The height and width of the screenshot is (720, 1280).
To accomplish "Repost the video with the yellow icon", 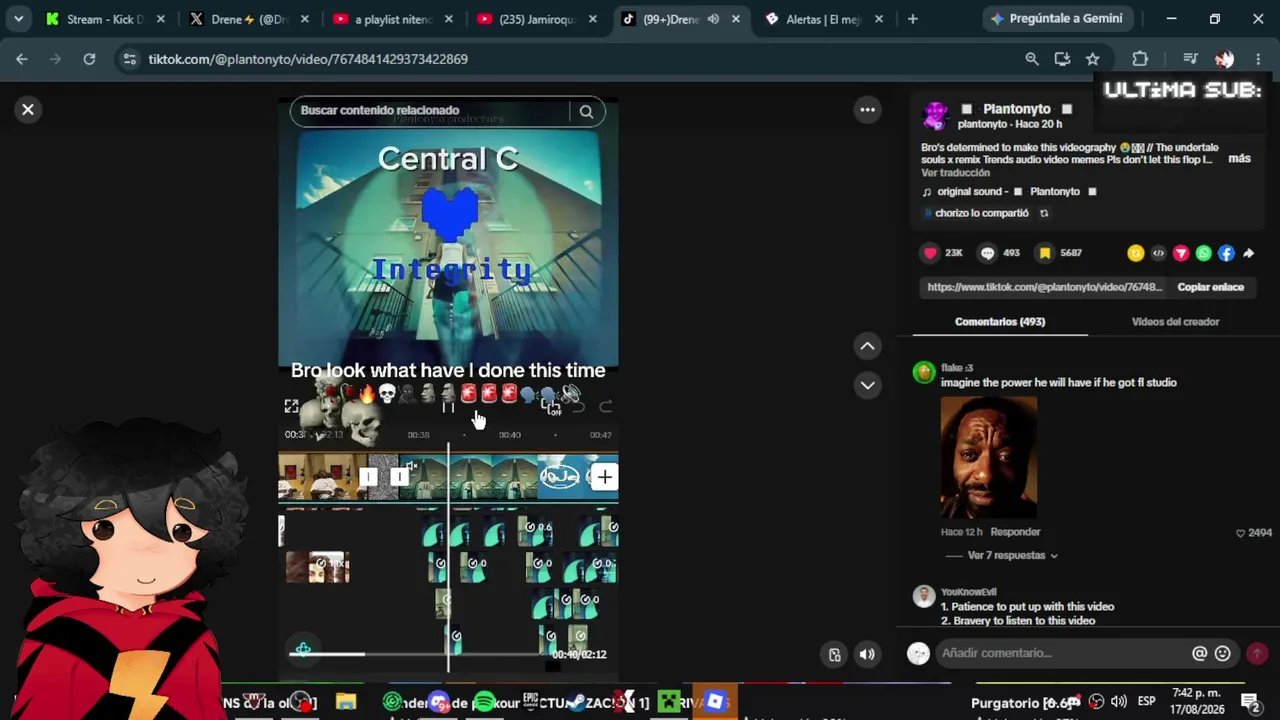I will click(1135, 254).
